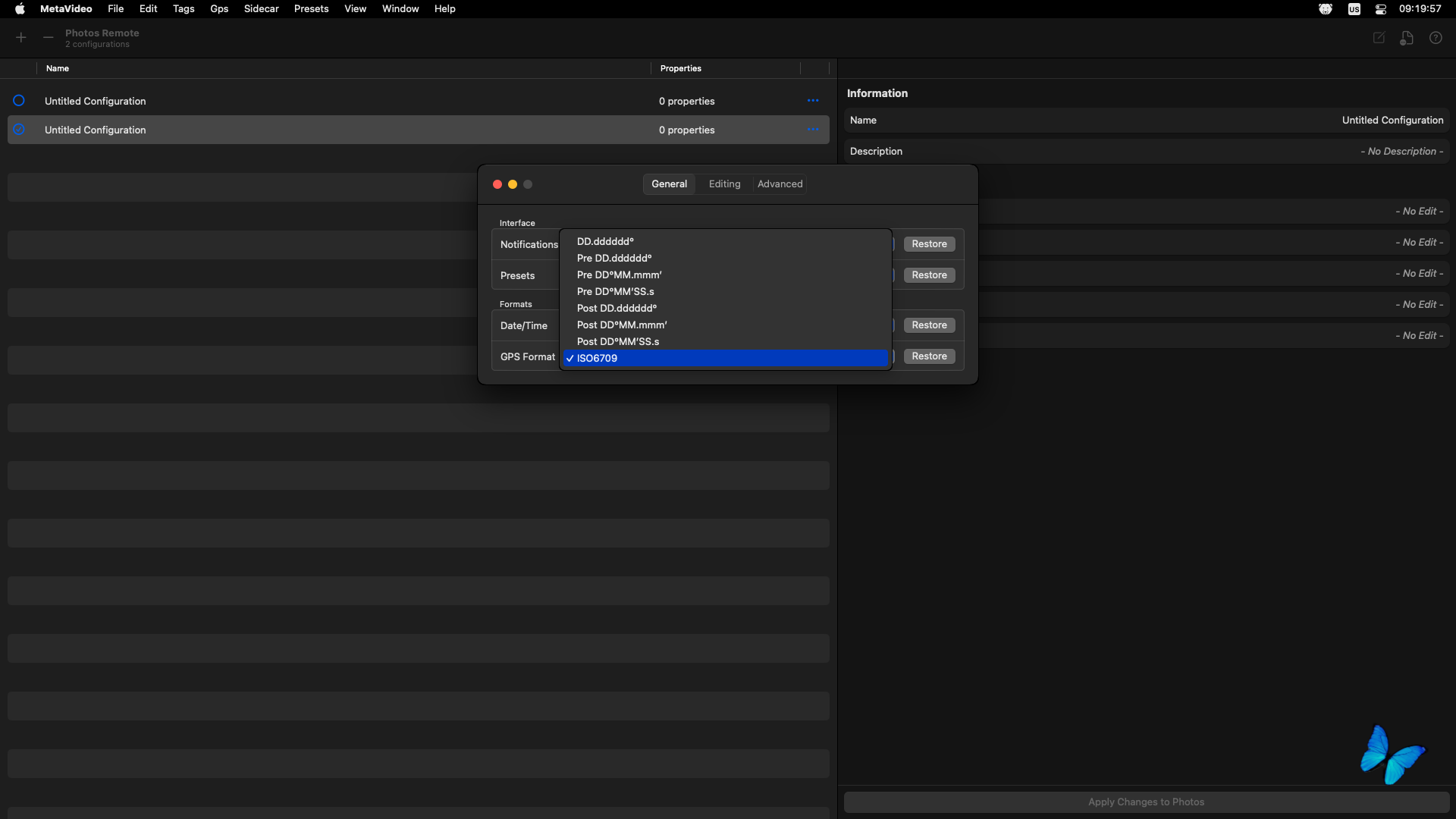
Task: Open the edit pencil icon in toolbar
Action: (x=1379, y=38)
